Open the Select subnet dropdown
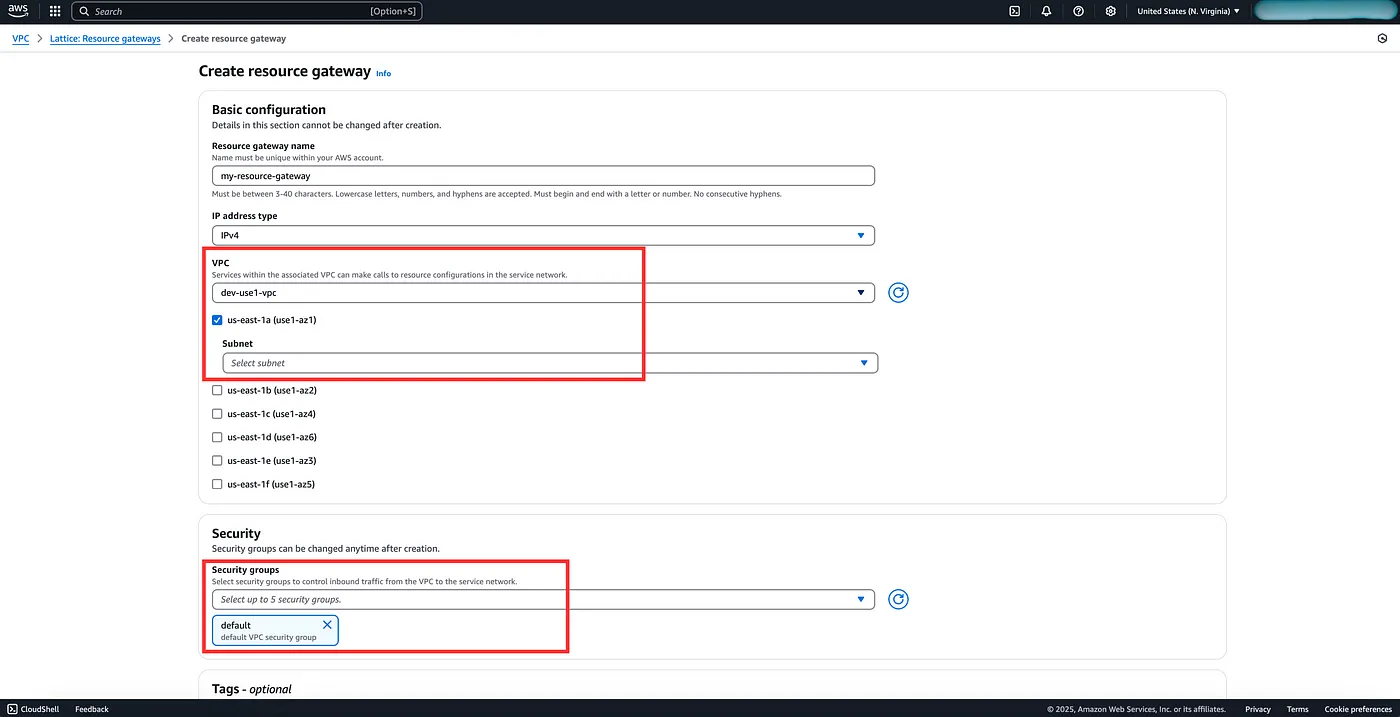 pos(550,363)
